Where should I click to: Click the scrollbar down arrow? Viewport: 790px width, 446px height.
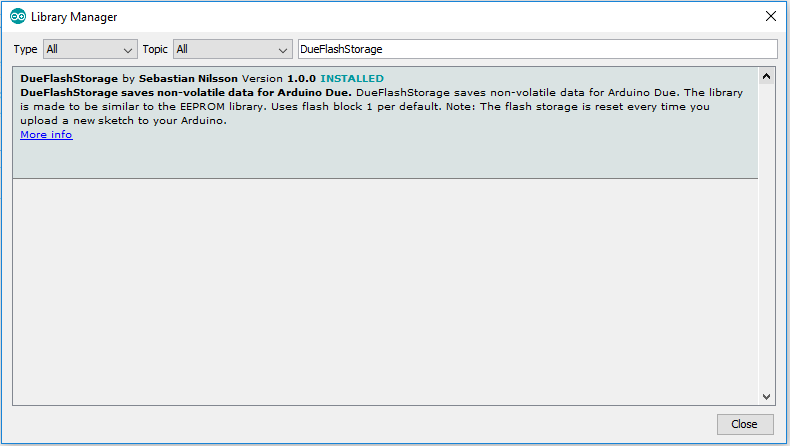(x=766, y=397)
